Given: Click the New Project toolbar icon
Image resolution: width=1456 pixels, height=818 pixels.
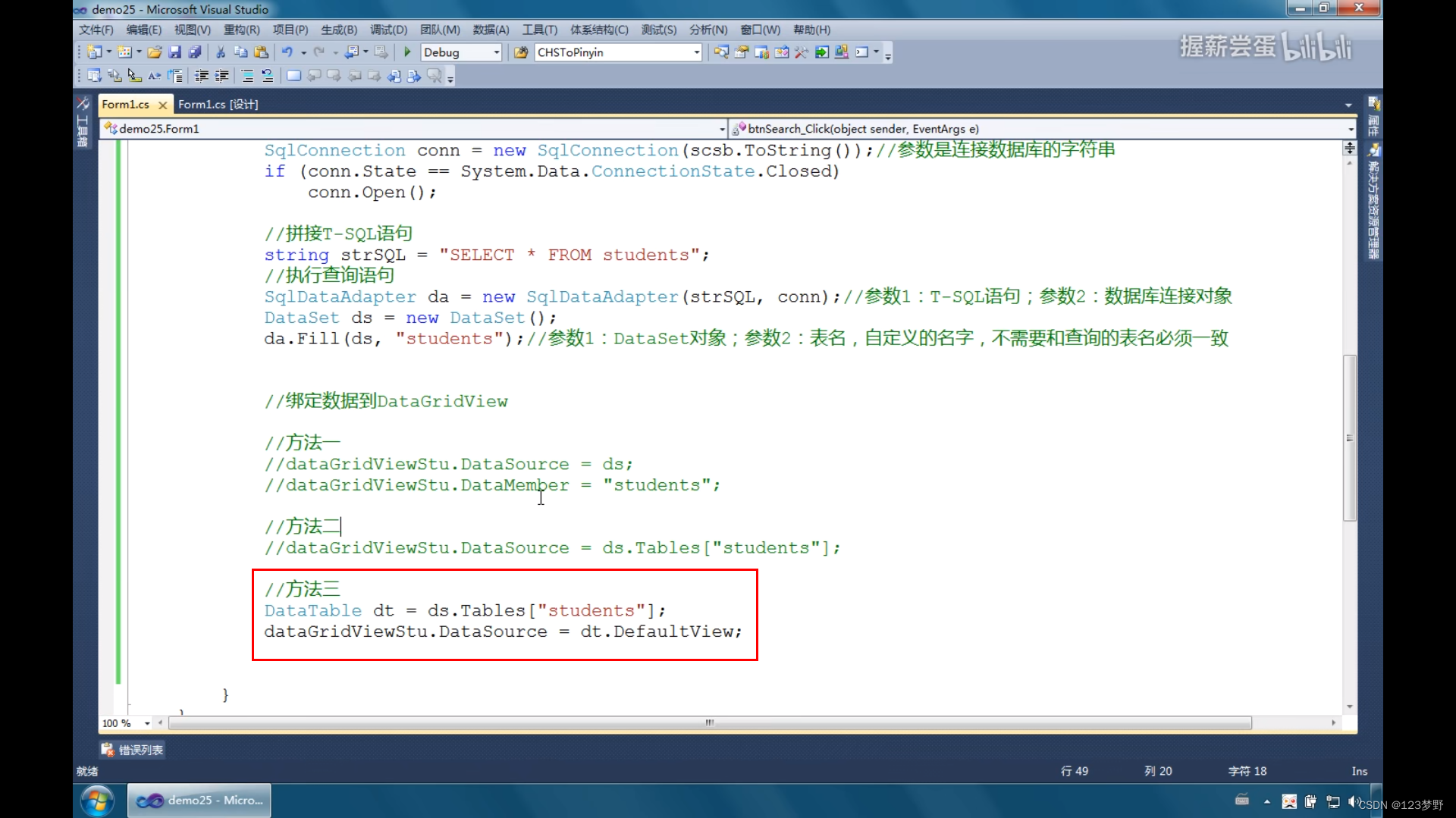Looking at the screenshot, I should pyautogui.click(x=94, y=52).
